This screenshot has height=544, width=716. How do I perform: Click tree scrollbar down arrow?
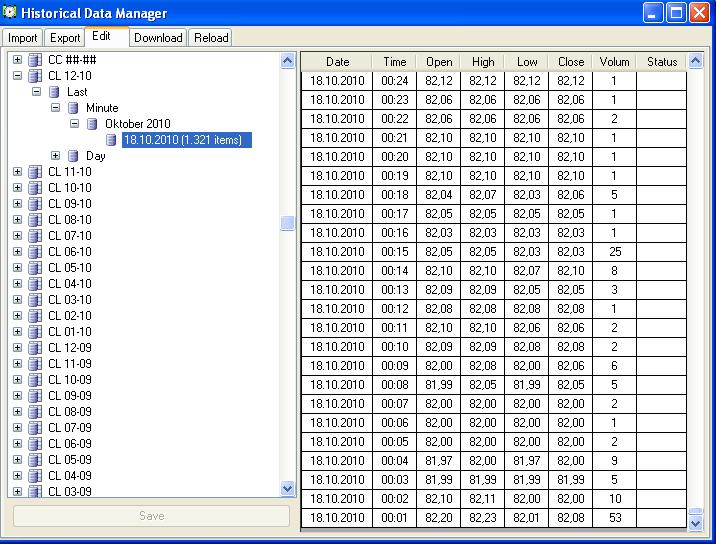click(x=287, y=488)
